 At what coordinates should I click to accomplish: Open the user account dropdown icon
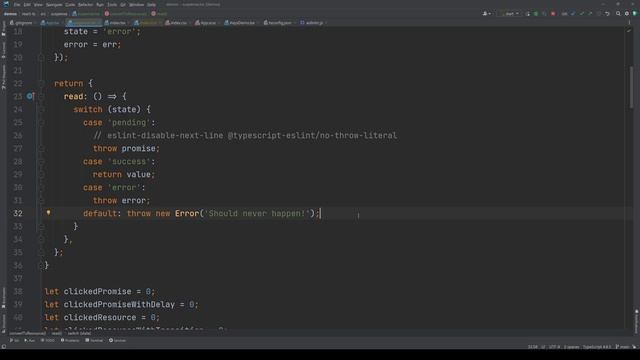[x=487, y=13]
